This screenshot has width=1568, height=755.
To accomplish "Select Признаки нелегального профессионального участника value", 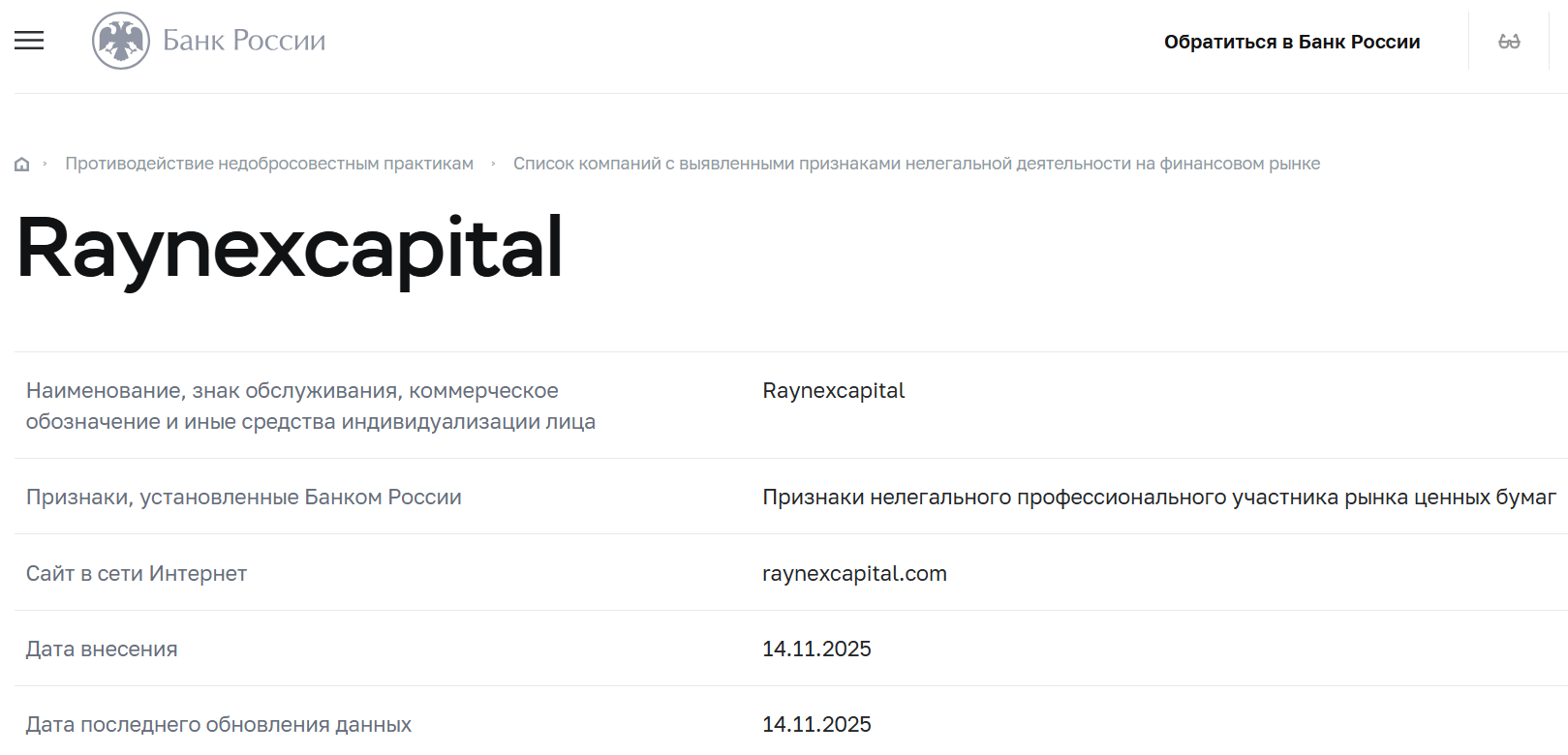I will [1159, 497].
